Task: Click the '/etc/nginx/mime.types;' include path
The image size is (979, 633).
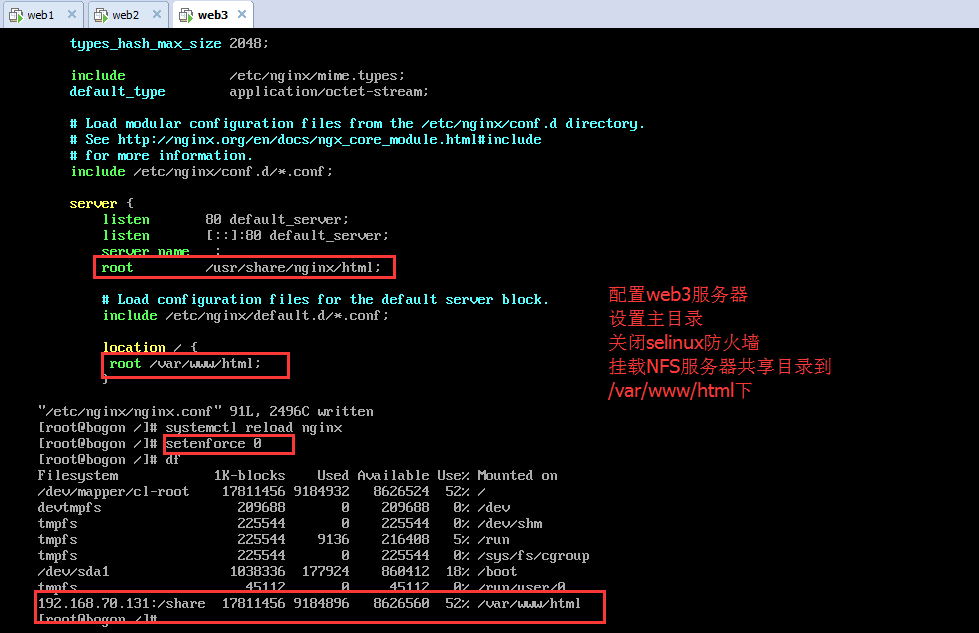Action: 317,76
